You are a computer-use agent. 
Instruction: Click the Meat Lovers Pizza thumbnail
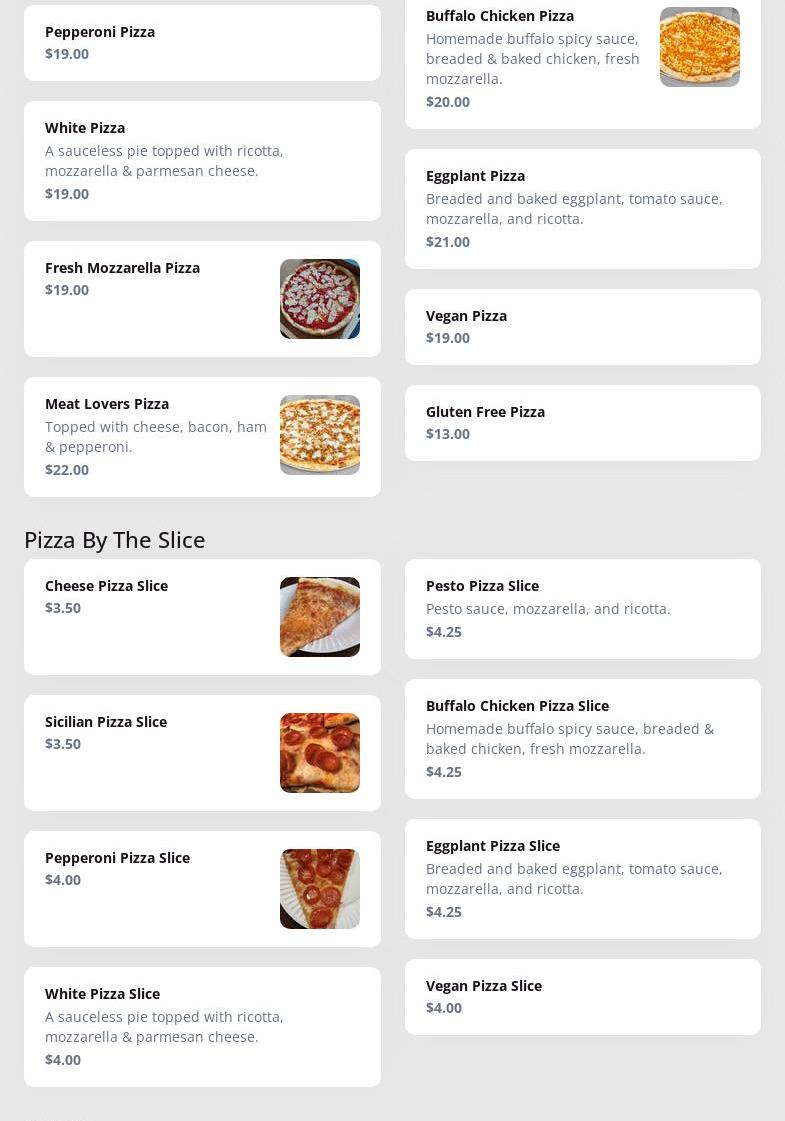click(319, 435)
